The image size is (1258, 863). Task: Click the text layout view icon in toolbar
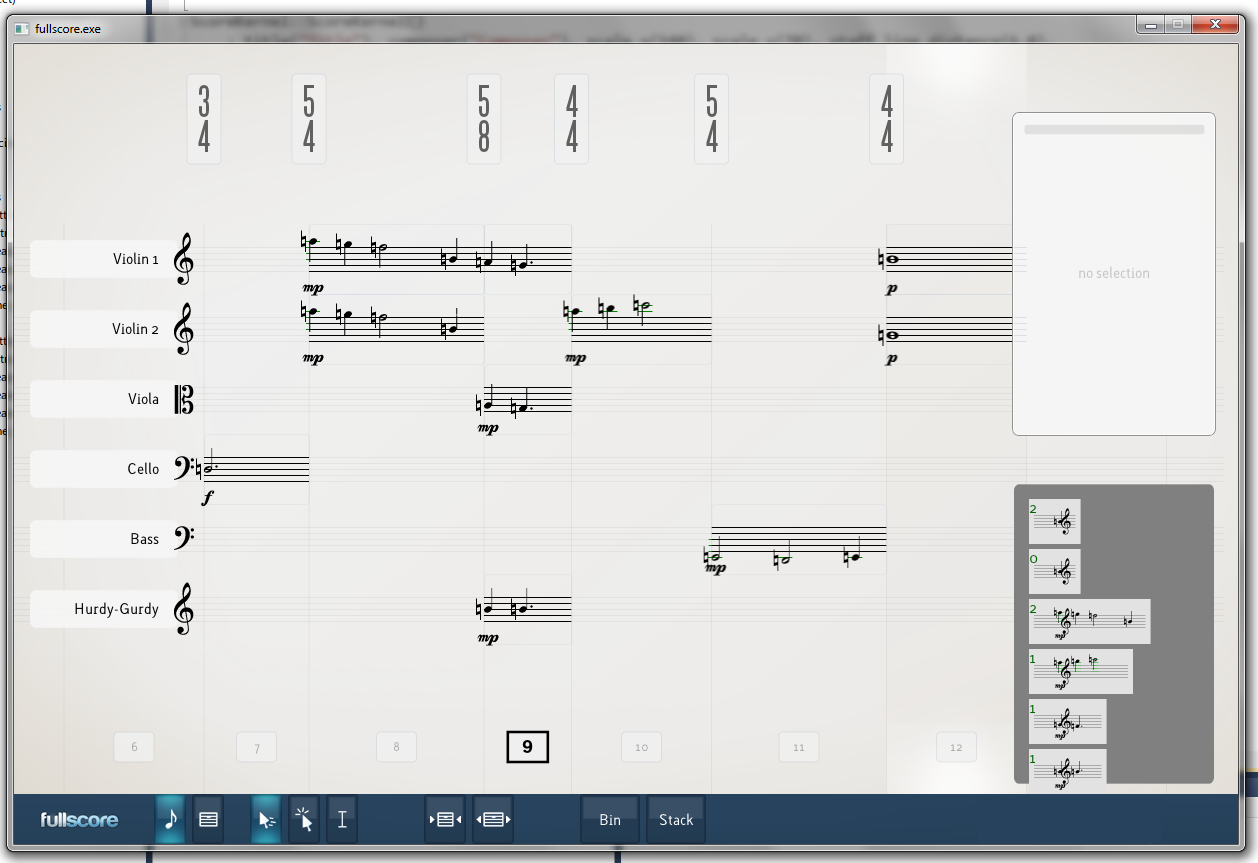point(208,820)
